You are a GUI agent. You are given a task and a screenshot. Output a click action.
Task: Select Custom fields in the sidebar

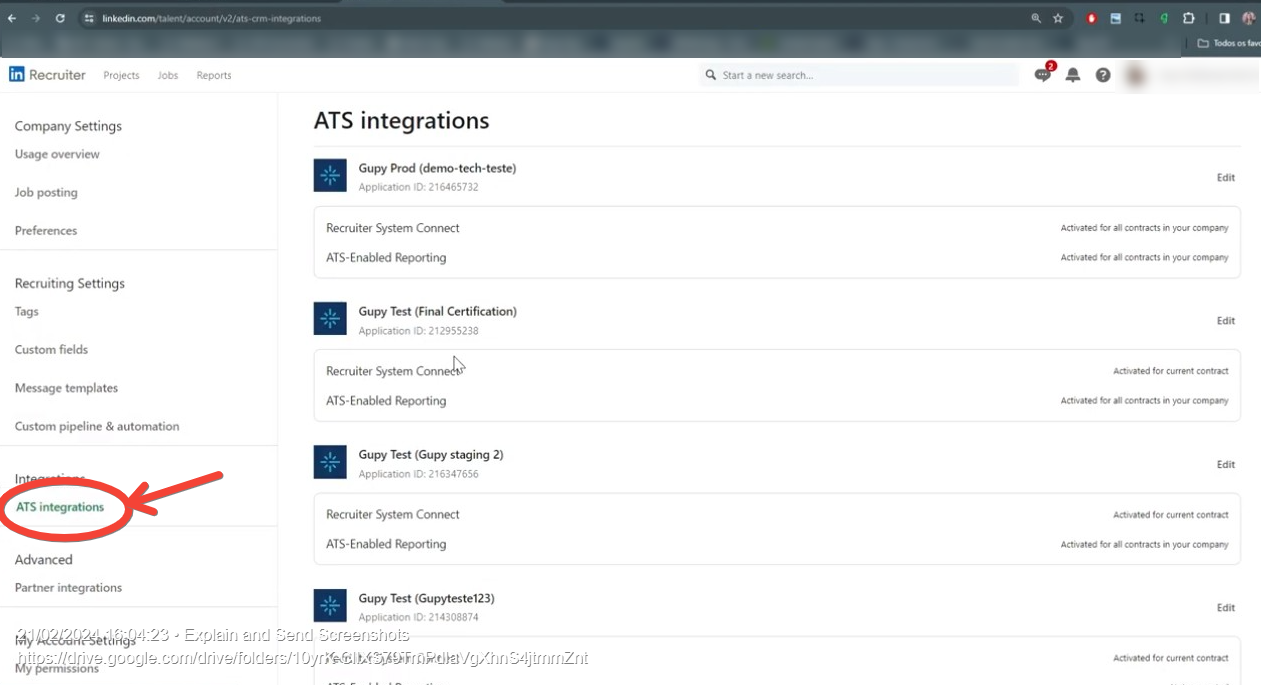point(51,349)
